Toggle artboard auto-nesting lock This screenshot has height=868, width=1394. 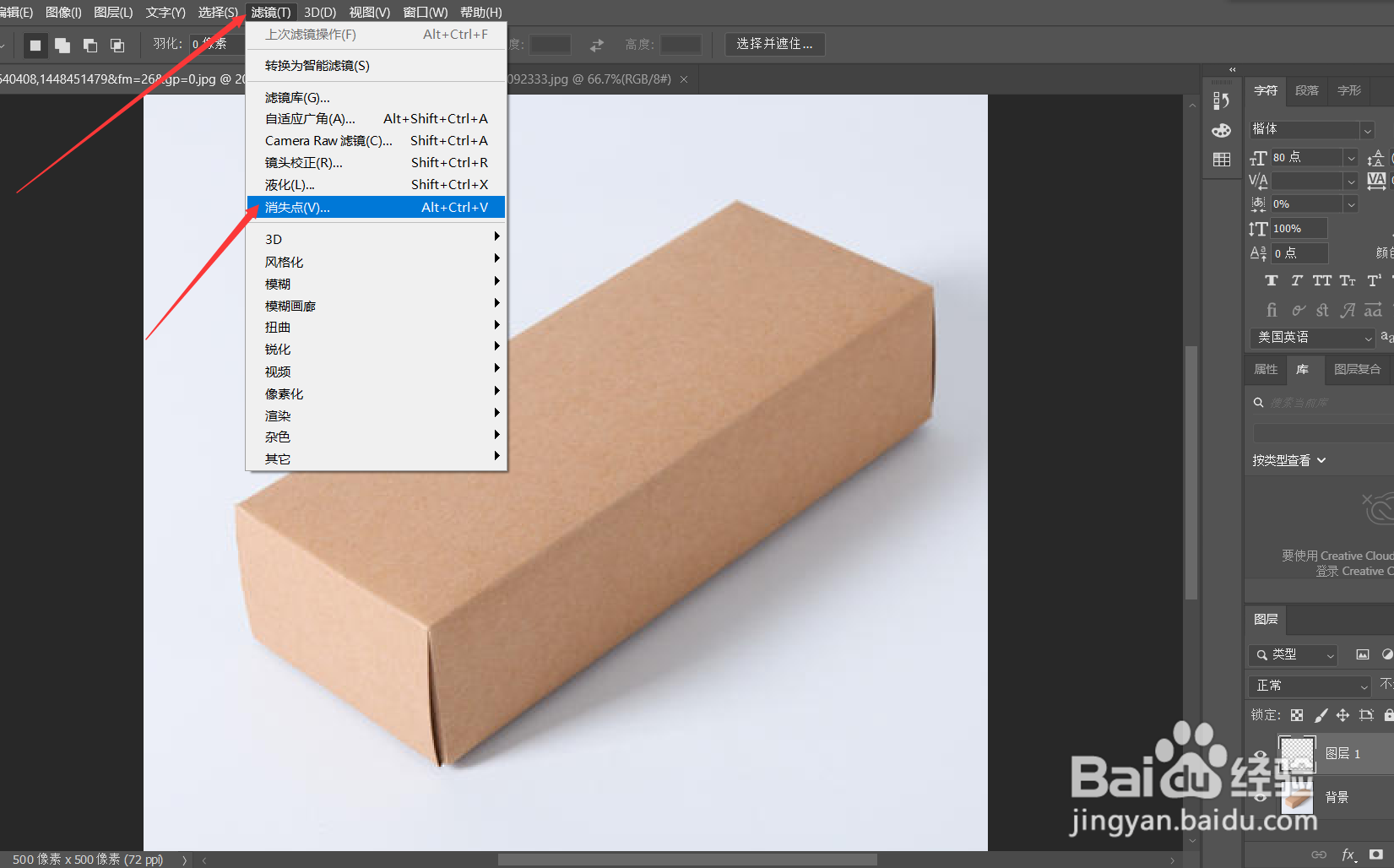tap(1366, 715)
